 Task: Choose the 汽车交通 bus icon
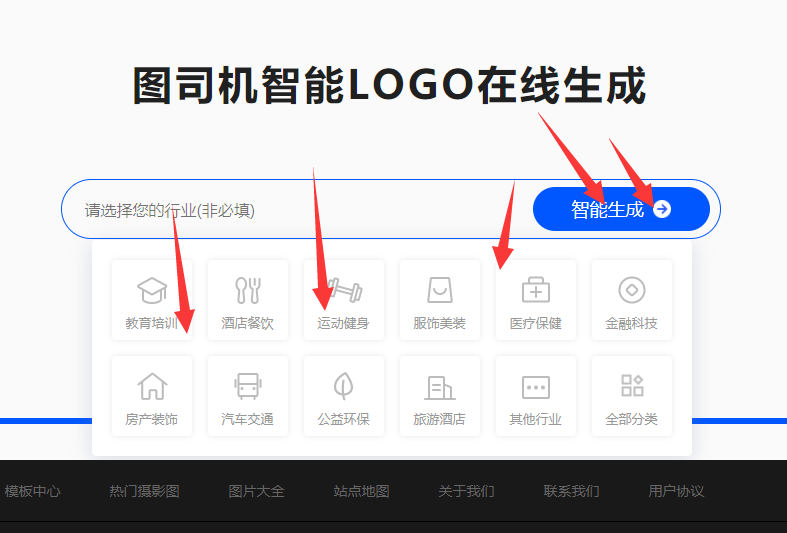[x=248, y=386]
